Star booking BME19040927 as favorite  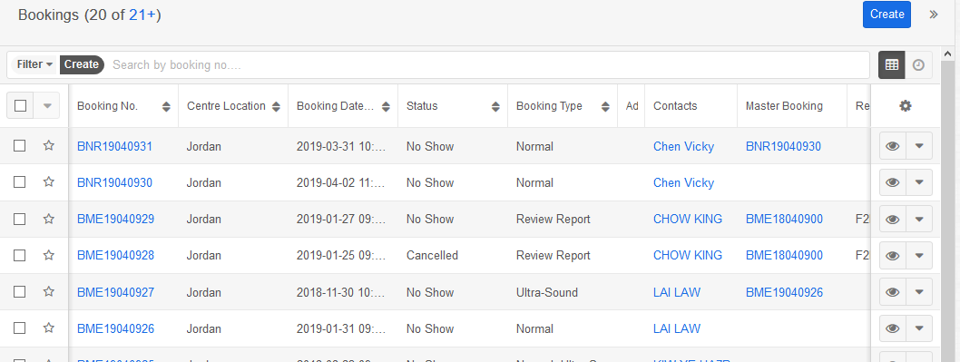(49, 292)
